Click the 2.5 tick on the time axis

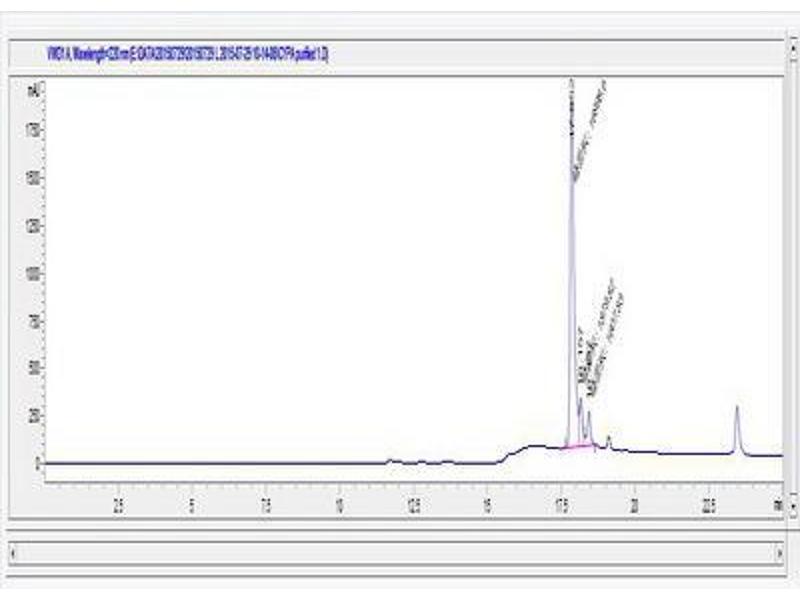click(118, 503)
